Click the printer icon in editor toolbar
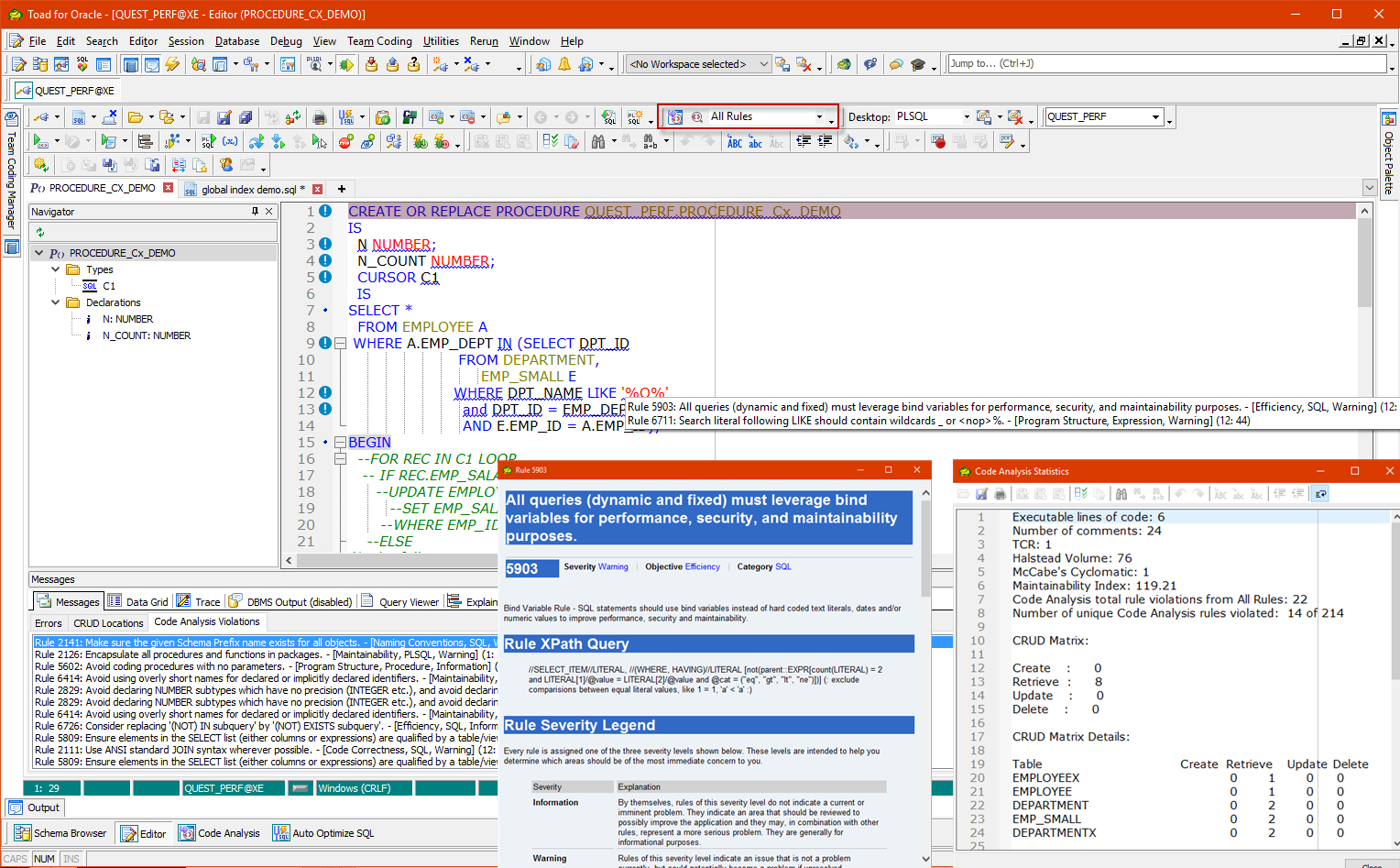Viewport: 1400px width, 868px height. (319, 117)
